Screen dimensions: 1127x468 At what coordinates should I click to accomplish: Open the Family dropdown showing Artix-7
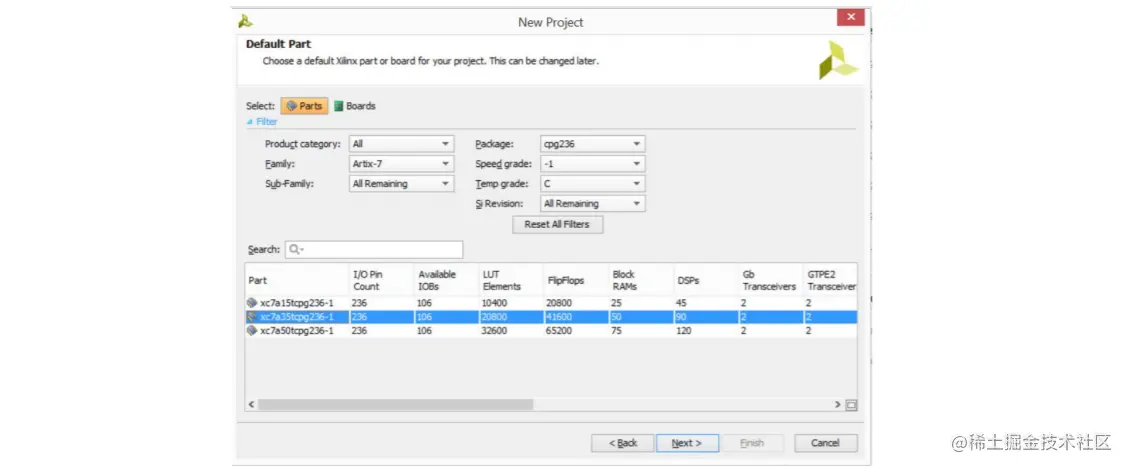(x=401, y=164)
